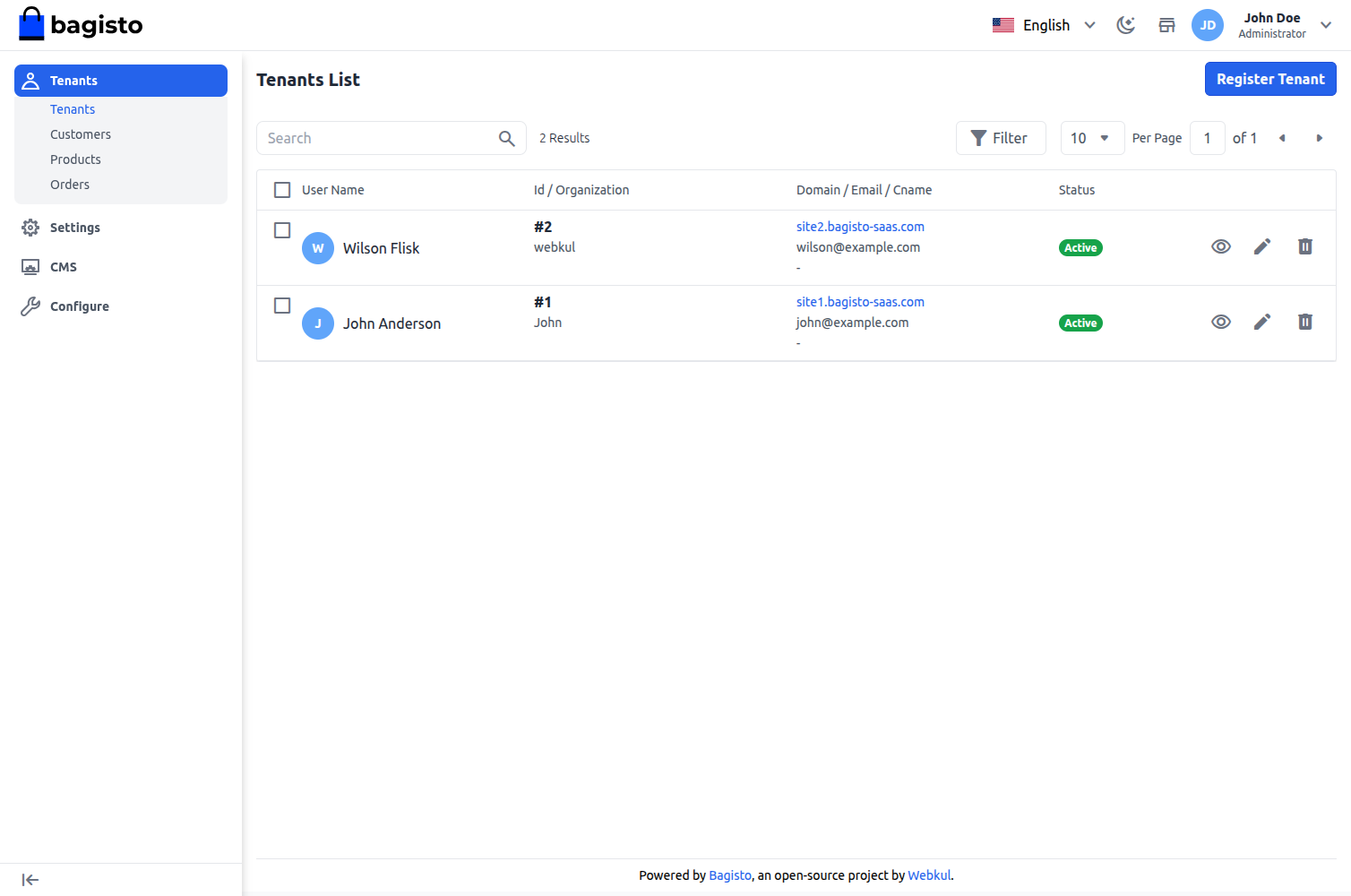Click the W avatar for Wilson Flisk
This screenshot has height=896, width=1351.
[x=318, y=248]
